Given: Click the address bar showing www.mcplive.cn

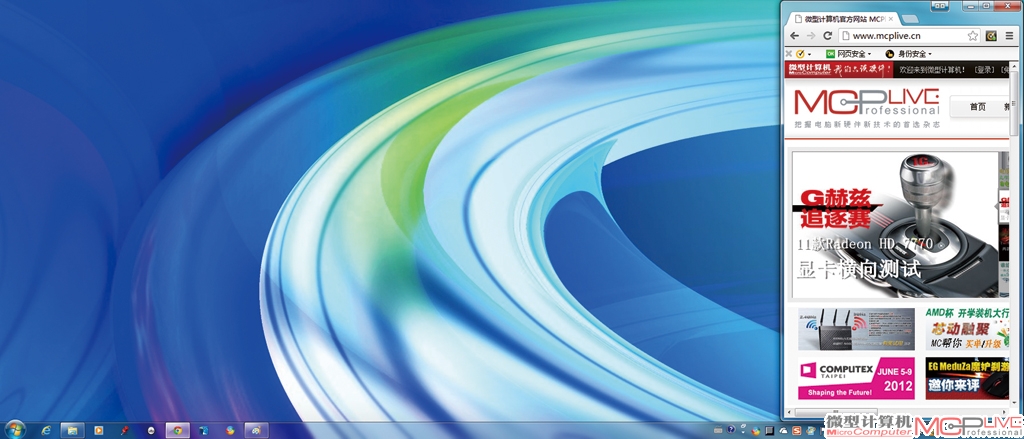Looking at the screenshot, I should coord(909,36).
